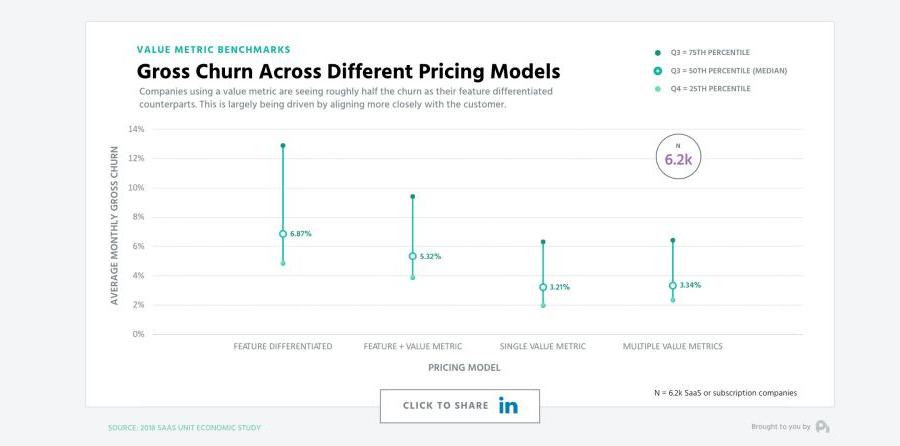Click the Feature Differentiated 75th percentile top dot
The height and width of the screenshot is (446, 900).
coord(283,146)
